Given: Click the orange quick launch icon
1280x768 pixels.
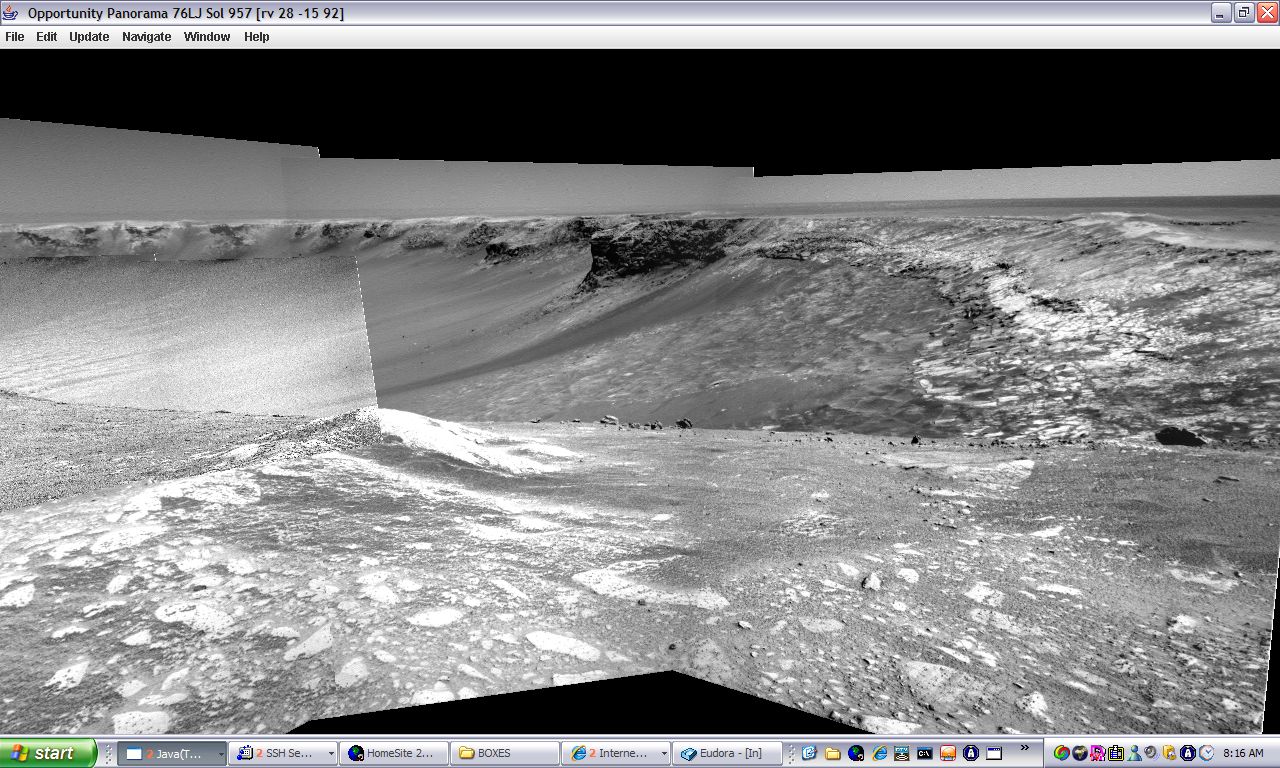Looking at the screenshot, I should click(x=948, y=753).
